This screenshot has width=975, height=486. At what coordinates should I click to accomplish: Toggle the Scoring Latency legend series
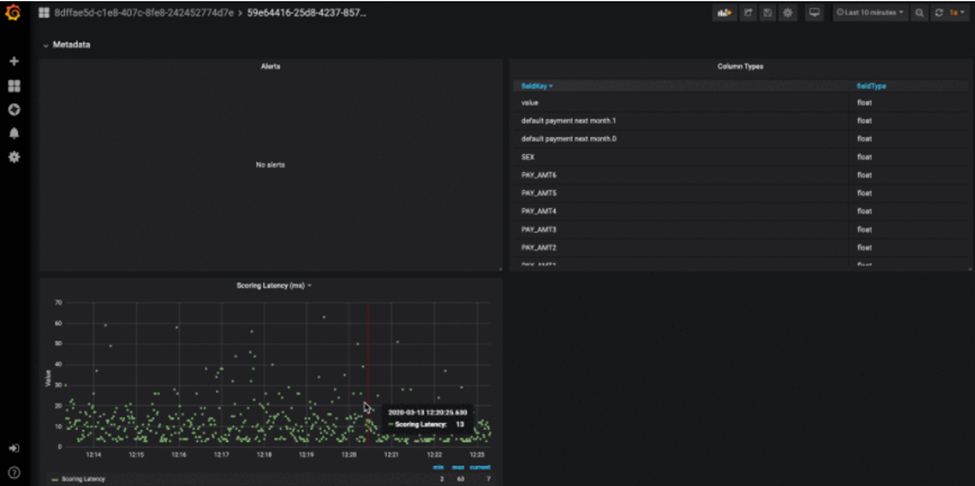click(83, 479)
